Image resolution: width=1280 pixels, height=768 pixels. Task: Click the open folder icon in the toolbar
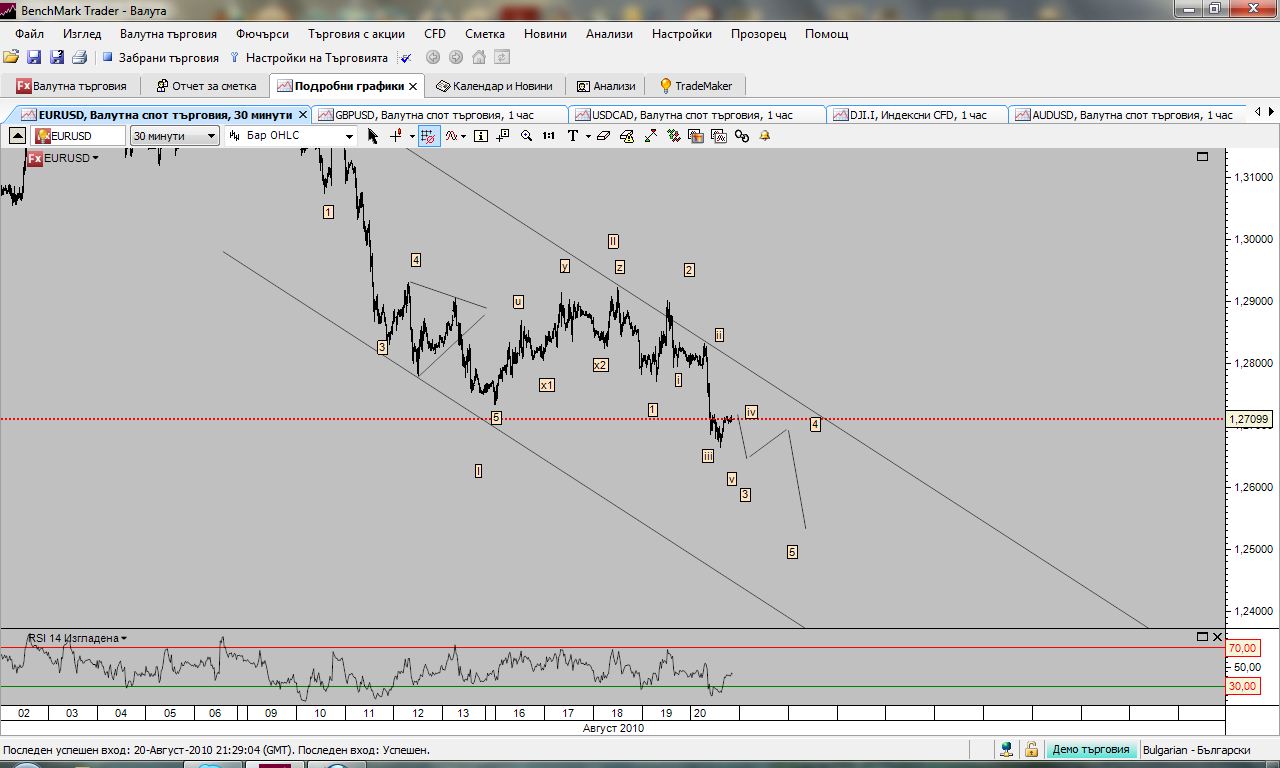pyautogui.click(x=11, y=58)
